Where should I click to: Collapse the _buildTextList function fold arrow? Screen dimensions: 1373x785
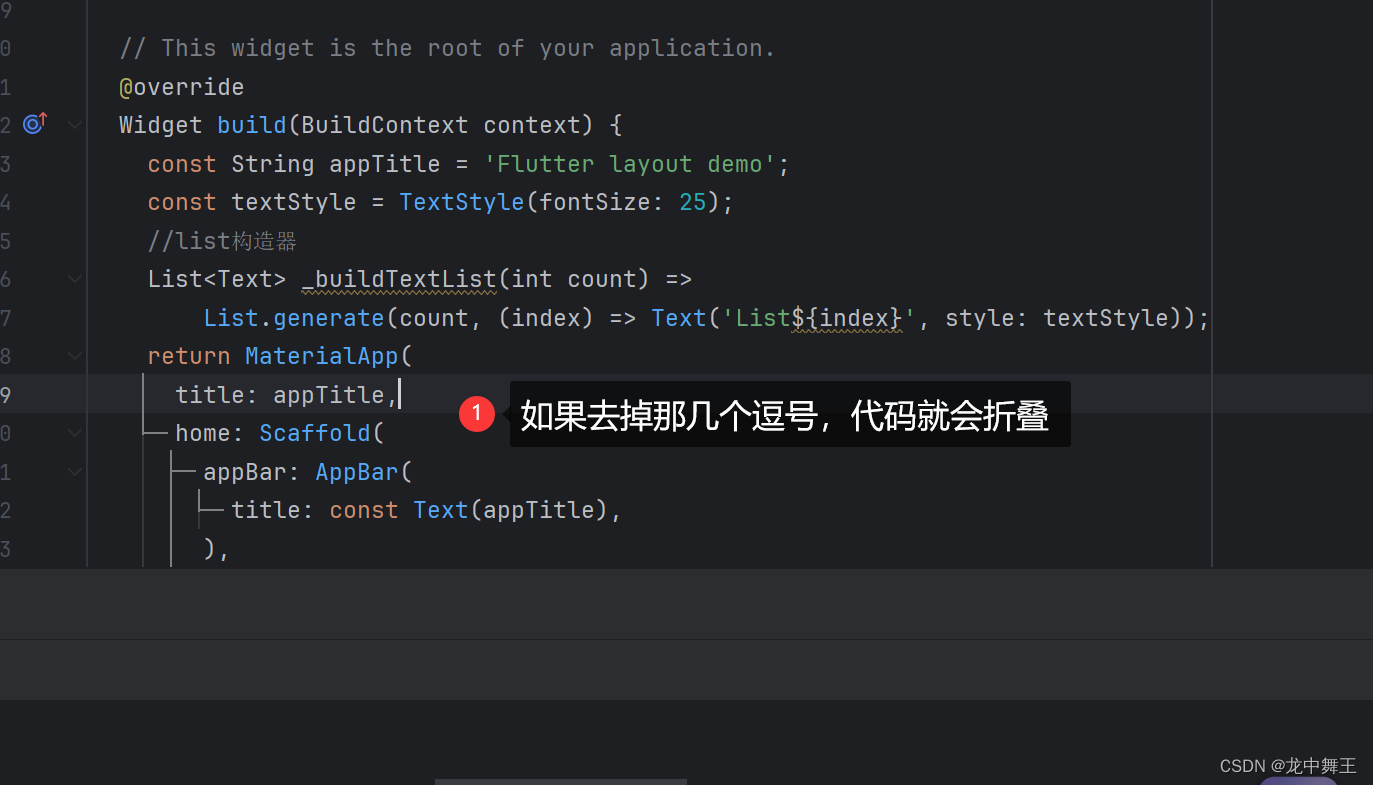75,279
